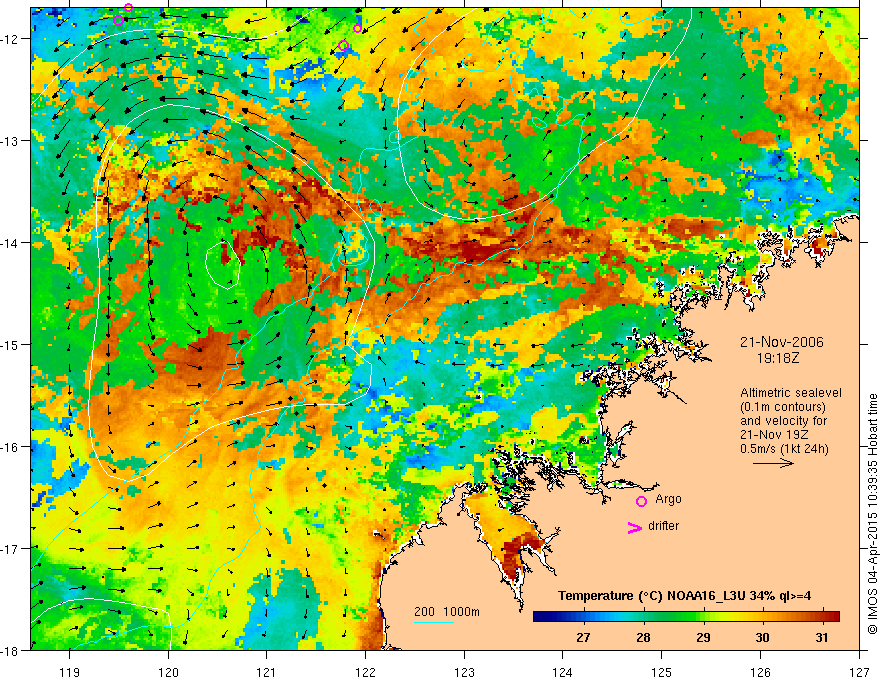
Task: Click latitude axis label -18
Action: (x=10, y=650)
